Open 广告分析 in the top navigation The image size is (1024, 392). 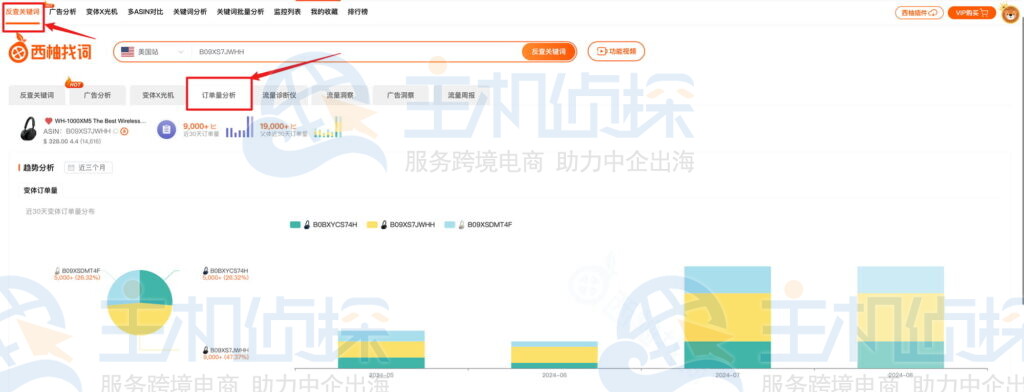point(63,12)
